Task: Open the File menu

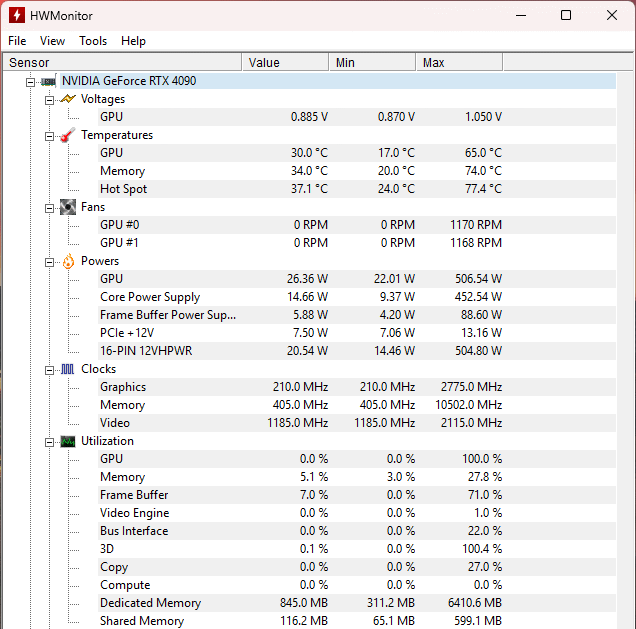Action: 17,41
